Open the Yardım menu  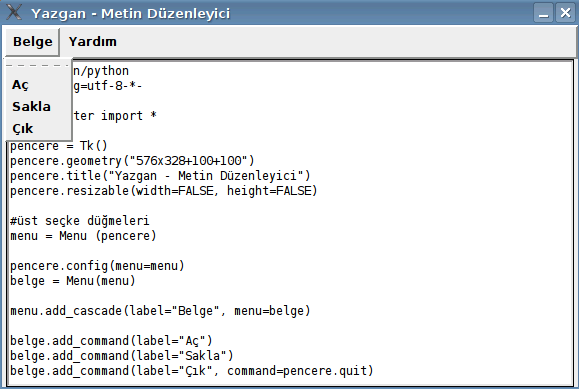click(93, 42)
